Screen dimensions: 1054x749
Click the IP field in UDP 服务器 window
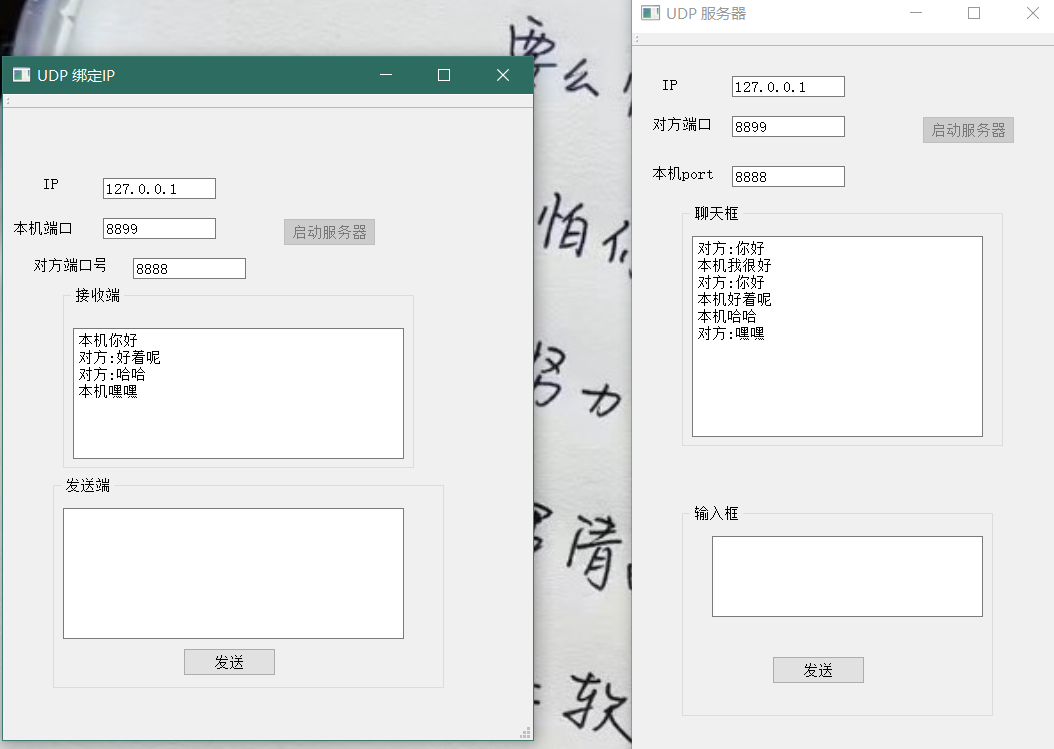[787, 86]
